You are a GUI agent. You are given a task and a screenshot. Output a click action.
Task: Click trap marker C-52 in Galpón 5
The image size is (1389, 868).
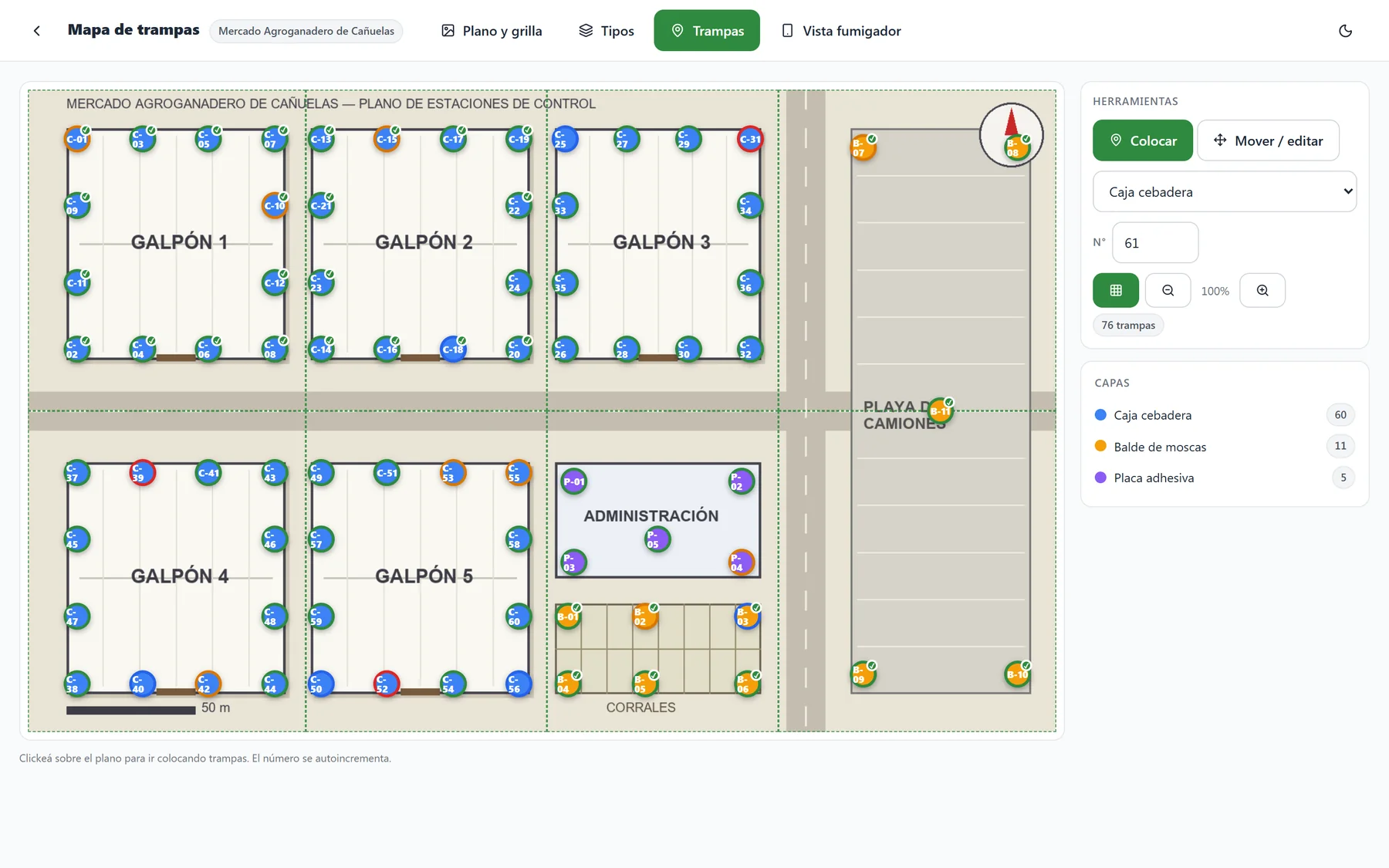(387, 684)
